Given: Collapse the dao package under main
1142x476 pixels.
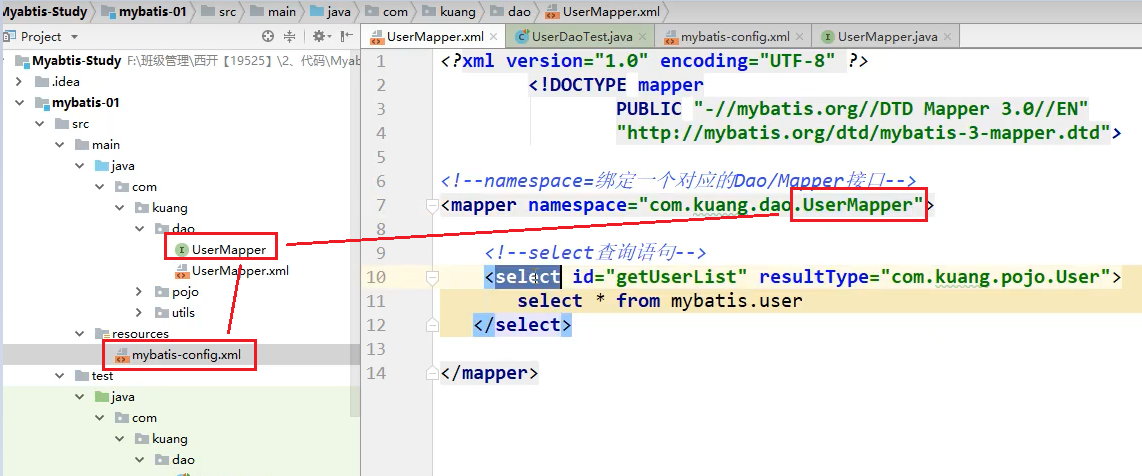Looking at the screenshot, I should pos(139,229).
